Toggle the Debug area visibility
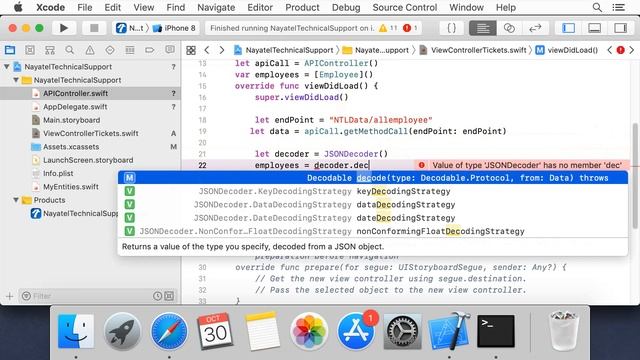This screenshot has height=360, width=640. click(594, 28)
